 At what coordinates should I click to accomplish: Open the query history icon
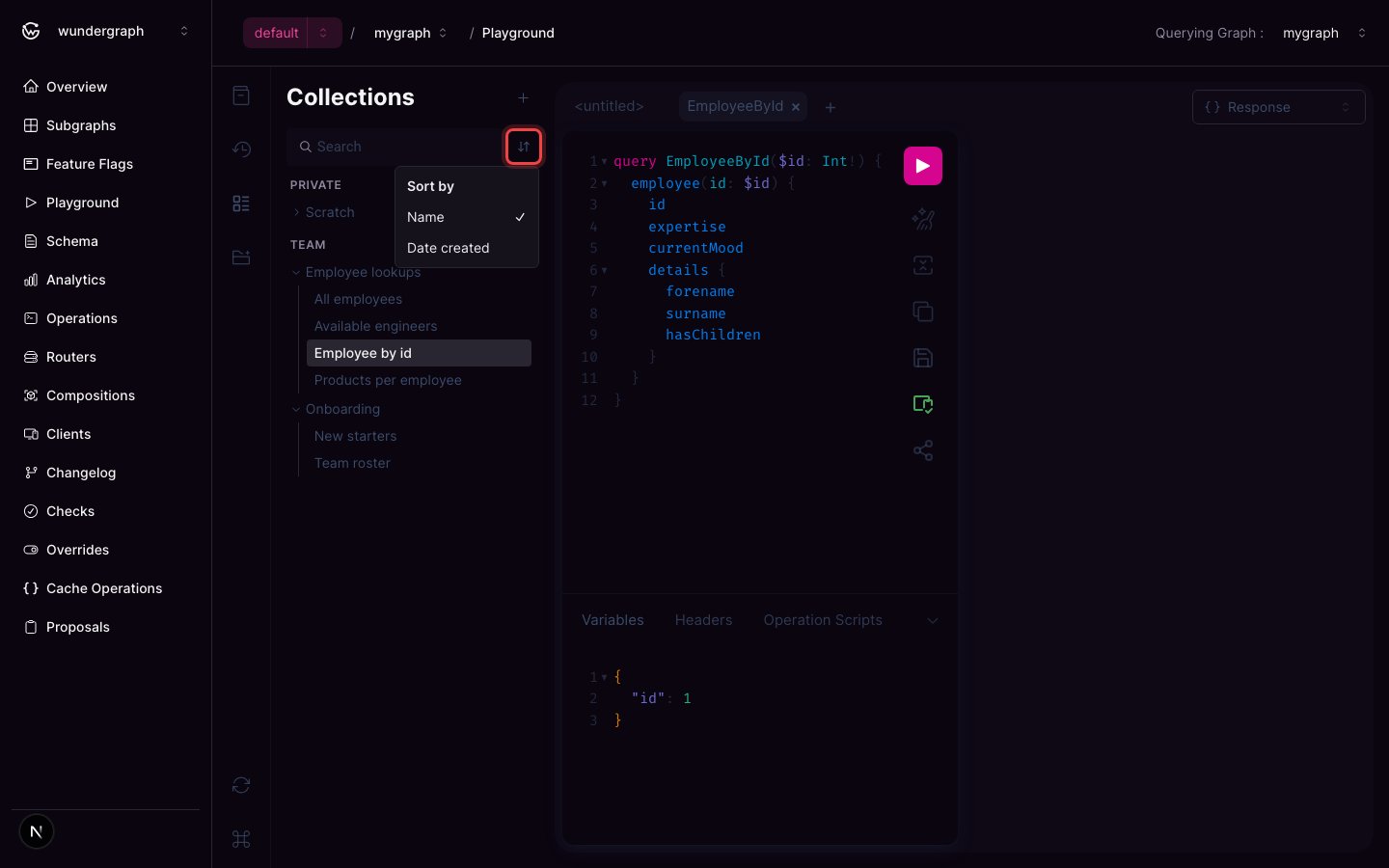241,149
